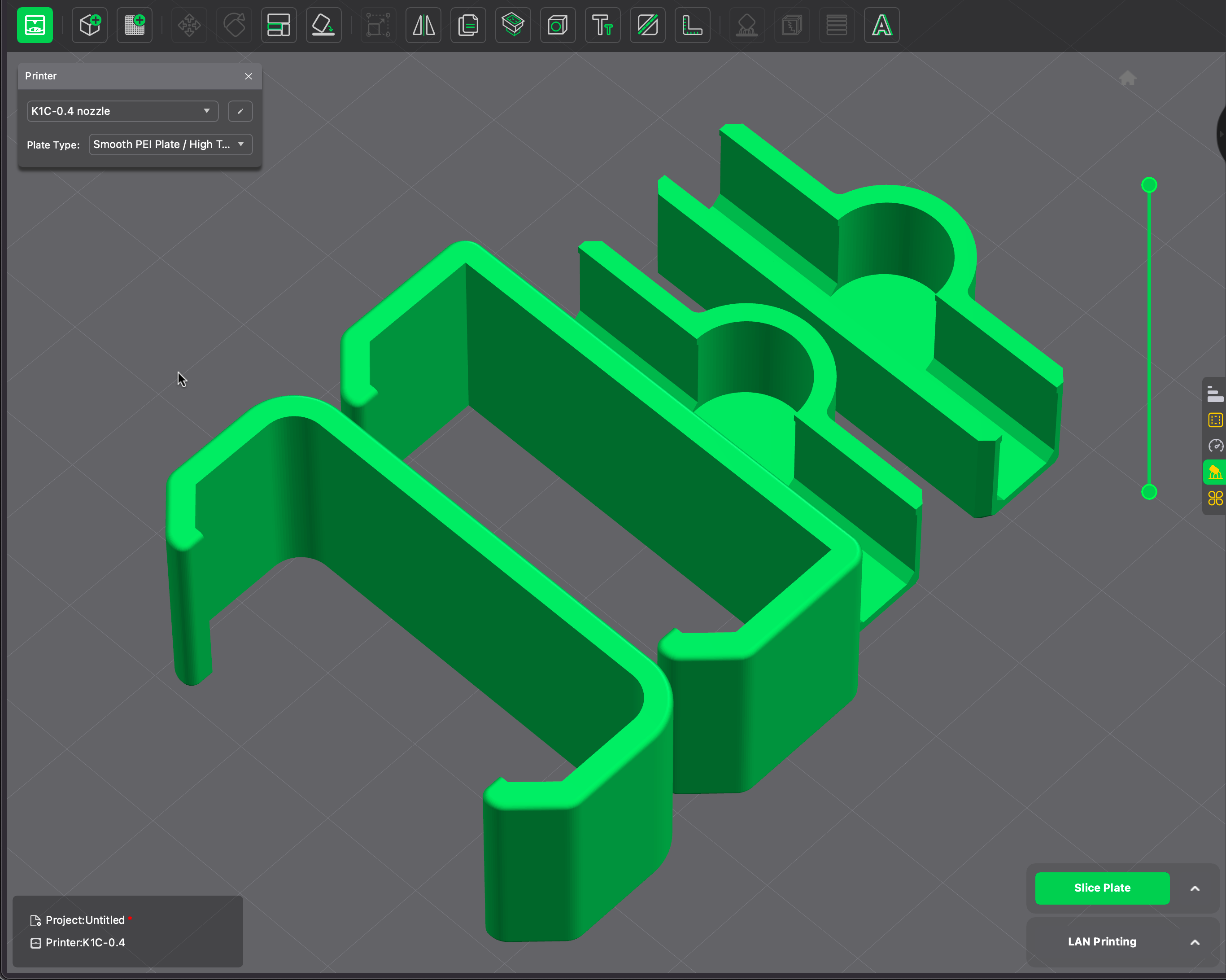Open the Support painting tool
This screenshot has height=980, width=1226.
(x=746, y=25)
